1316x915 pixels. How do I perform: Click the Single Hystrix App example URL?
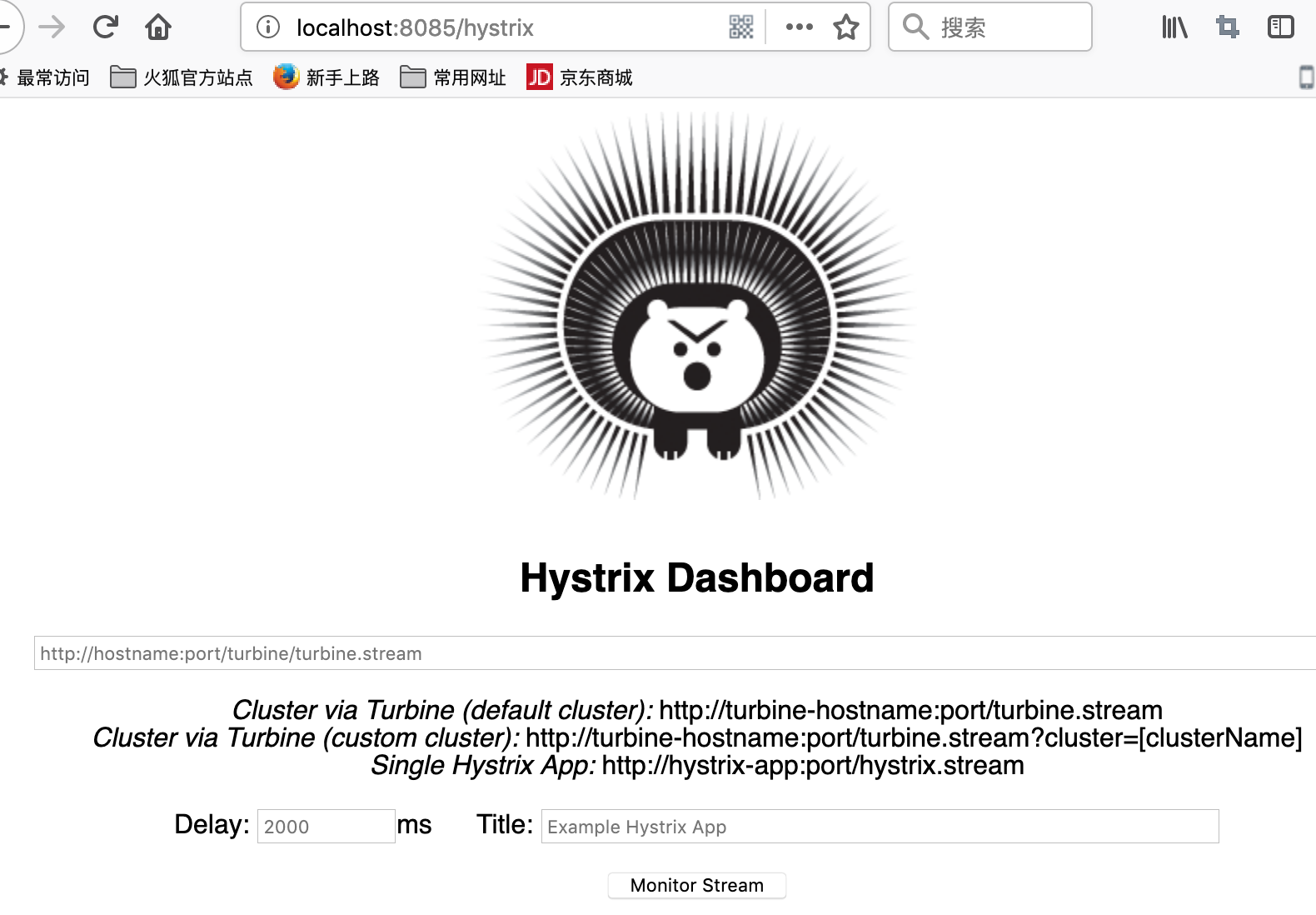813,765
